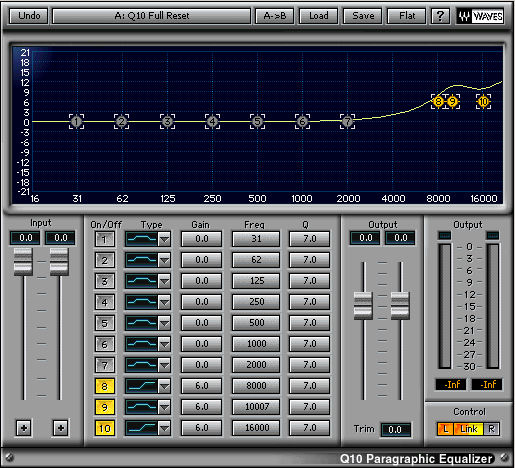Click left input plus button

24,428
